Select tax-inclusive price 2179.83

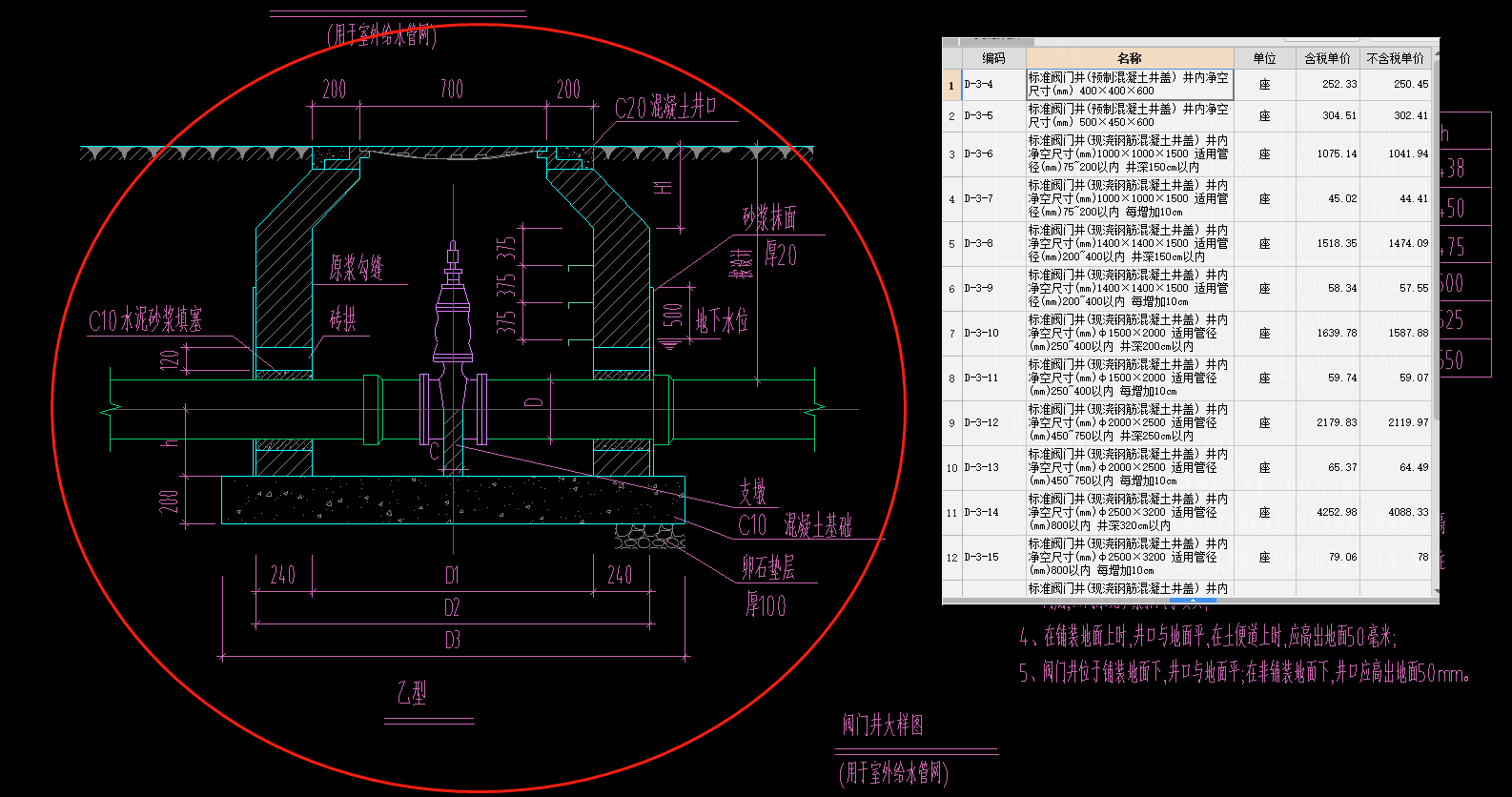tap(1327, 423)
